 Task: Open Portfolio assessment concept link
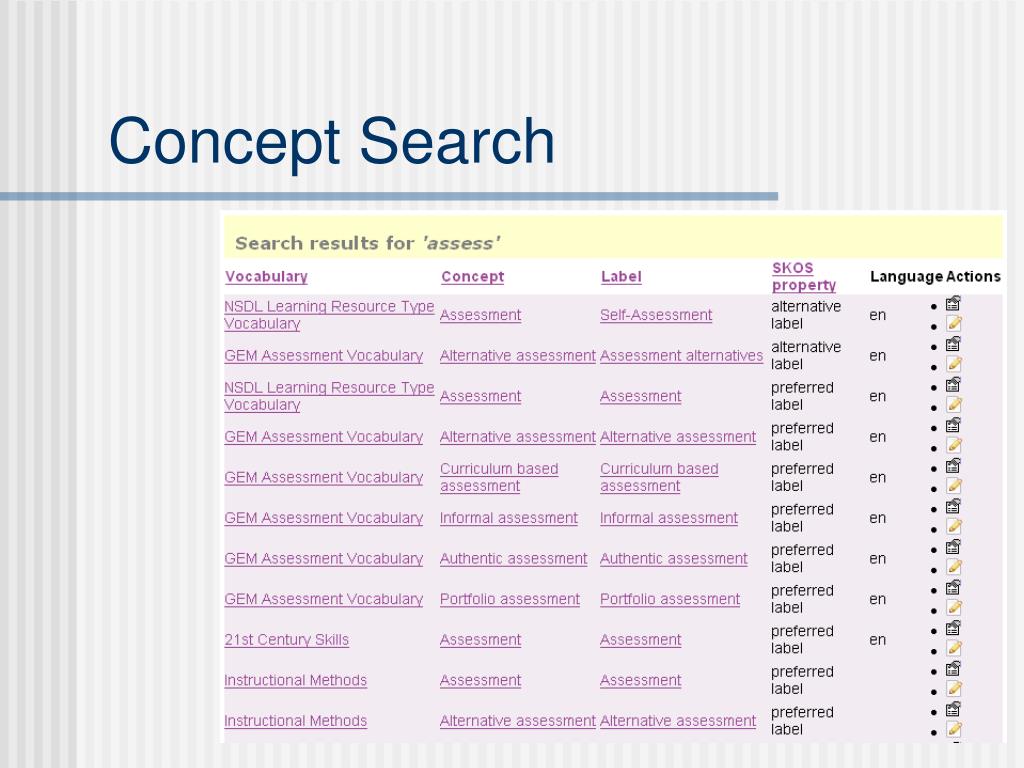point(509,599)
